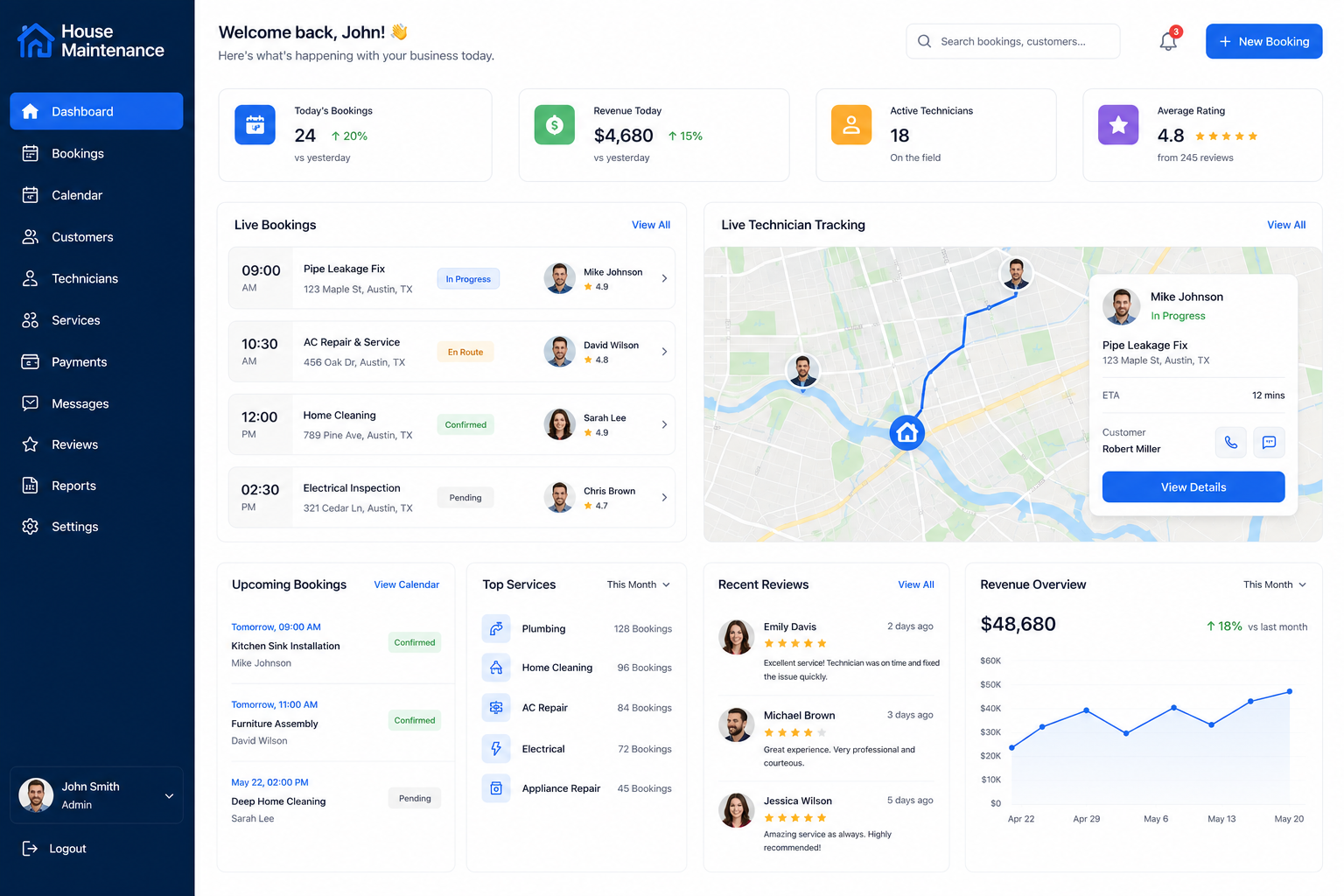Open Reports page in sidebar
Screen dimensions: 1344x896
coord(96,486)
